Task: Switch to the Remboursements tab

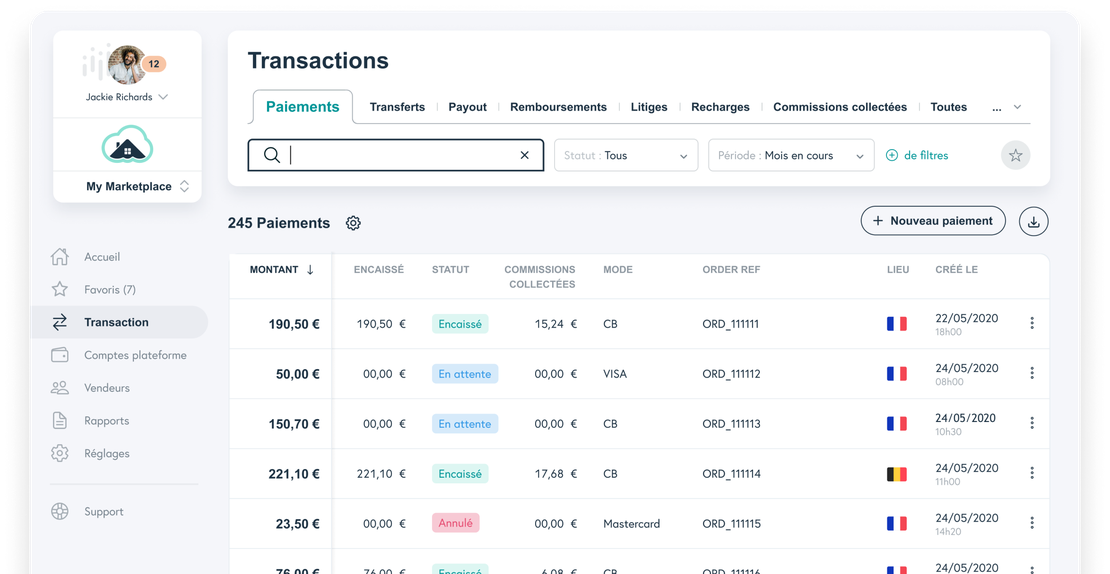Action: [558, 107]
